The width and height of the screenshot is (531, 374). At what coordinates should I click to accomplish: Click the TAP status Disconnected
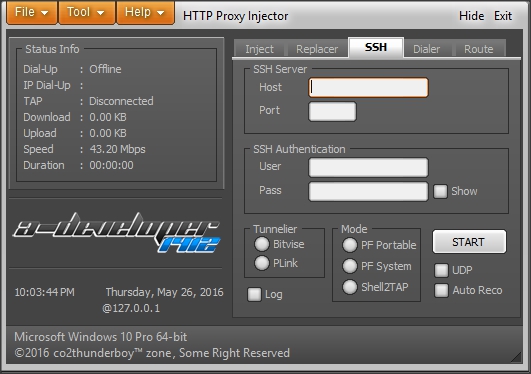pyautogui.click(x=121, y=101)
